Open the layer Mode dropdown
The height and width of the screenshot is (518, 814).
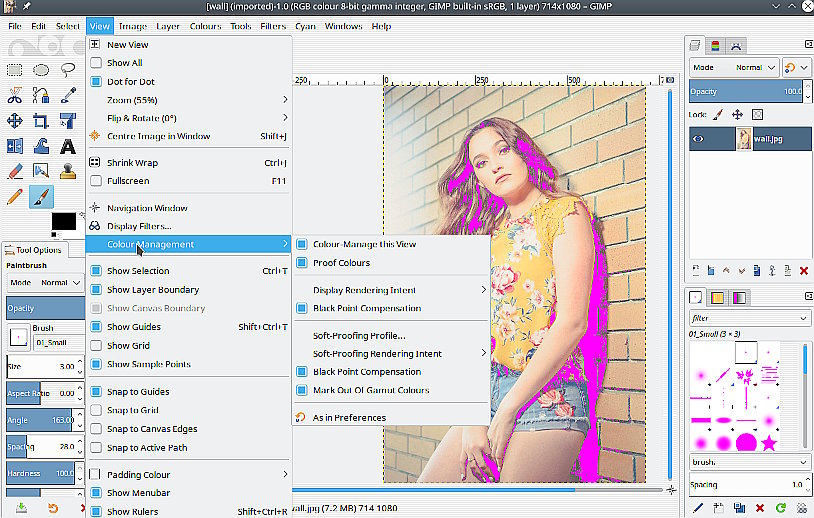point(756,68)
